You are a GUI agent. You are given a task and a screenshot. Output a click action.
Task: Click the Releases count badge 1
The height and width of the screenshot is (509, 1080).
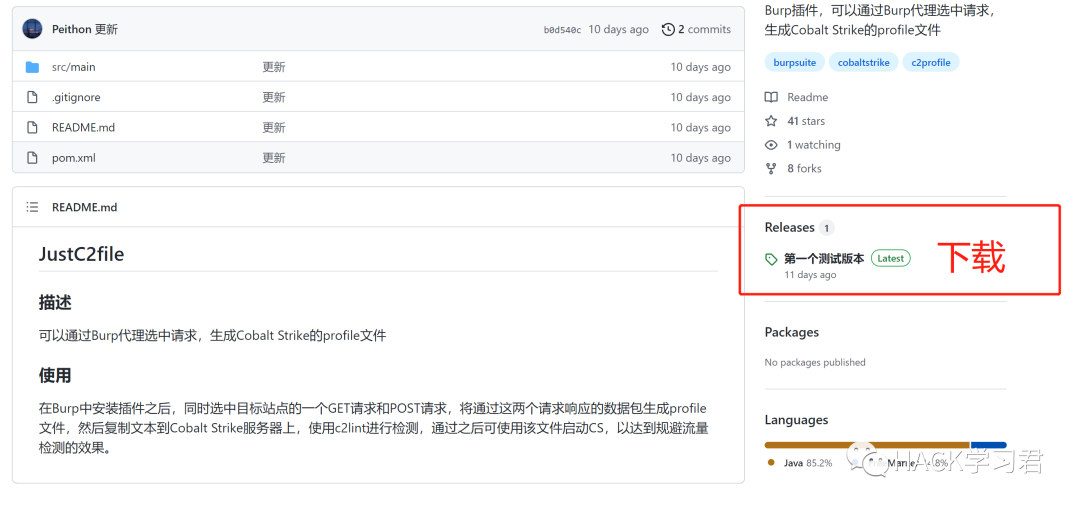coord(827,227)
